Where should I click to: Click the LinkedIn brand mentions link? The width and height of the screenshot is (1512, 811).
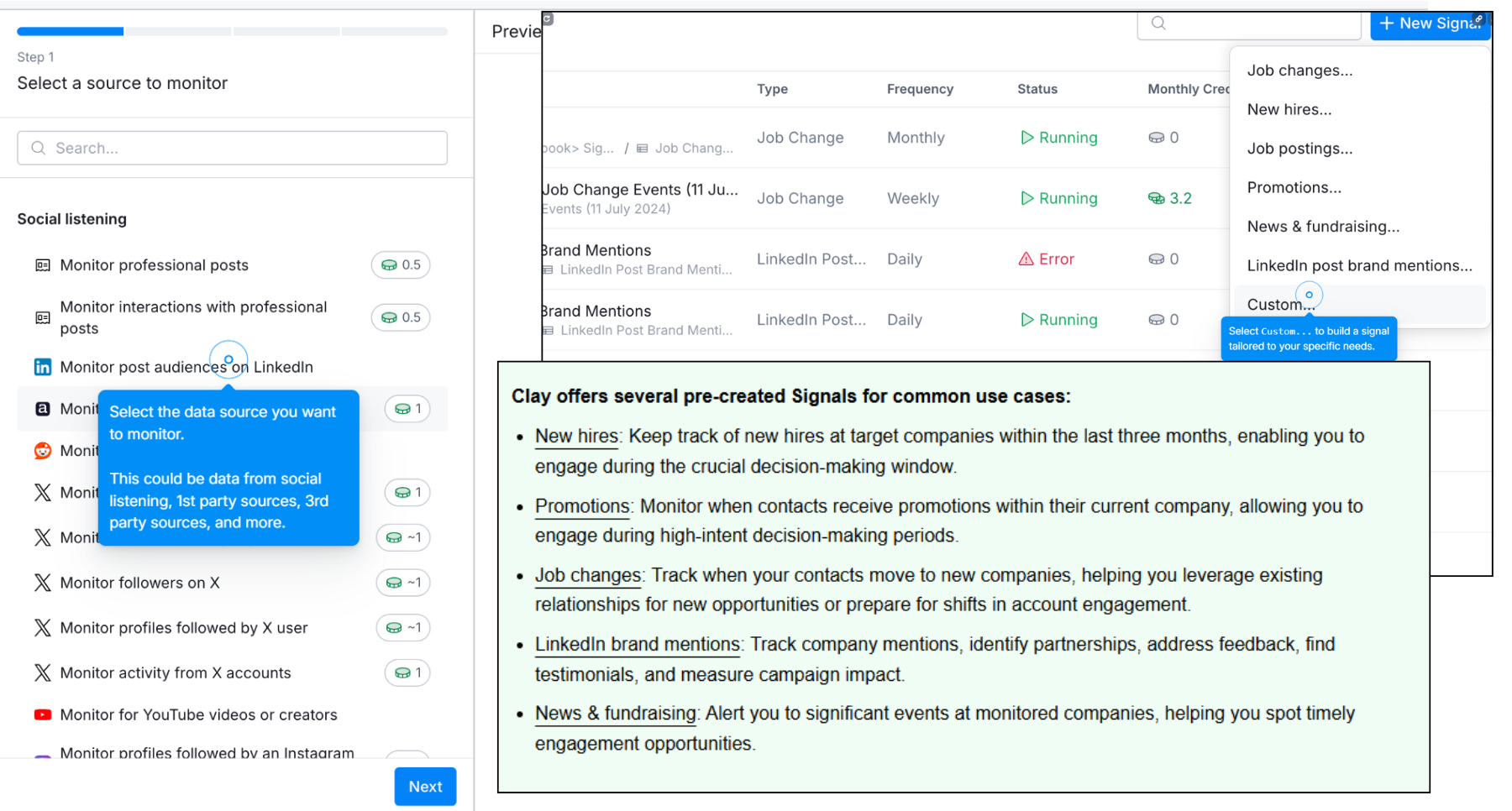coord(638,644)
